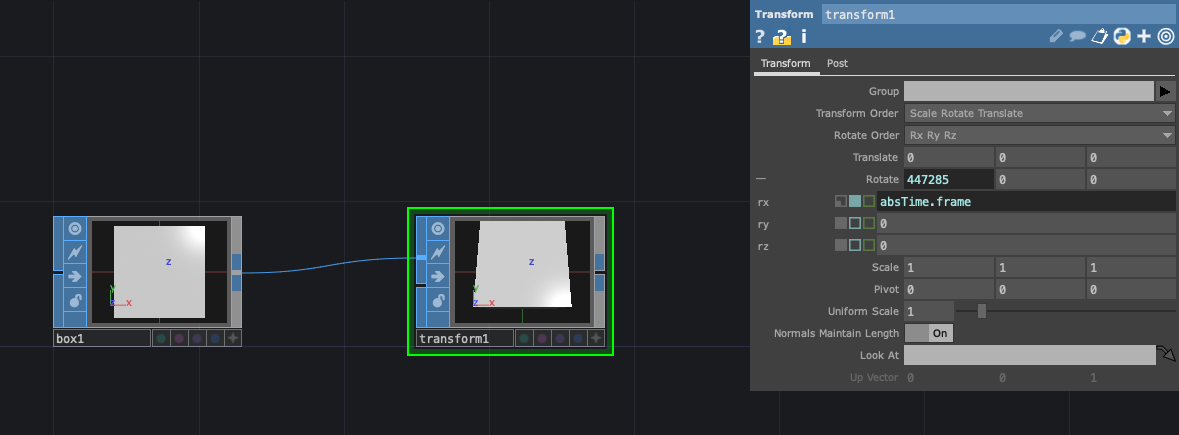Open Rotate Order dropdown
This screenshot has width=1179, height=435.
[x=1040, y=135]
